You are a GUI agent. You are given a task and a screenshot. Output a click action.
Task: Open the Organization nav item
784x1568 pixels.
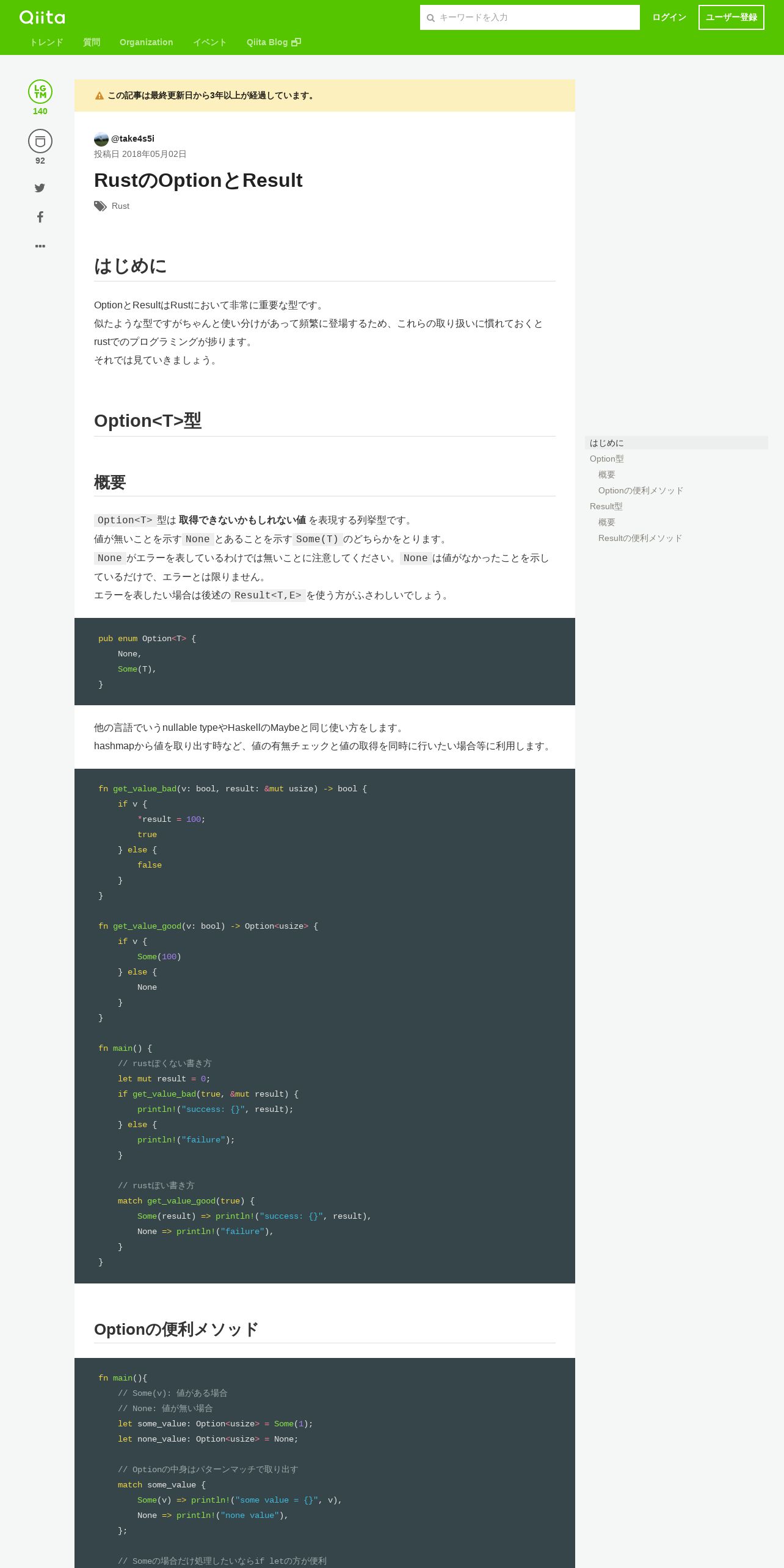click(x=147, y=42)
